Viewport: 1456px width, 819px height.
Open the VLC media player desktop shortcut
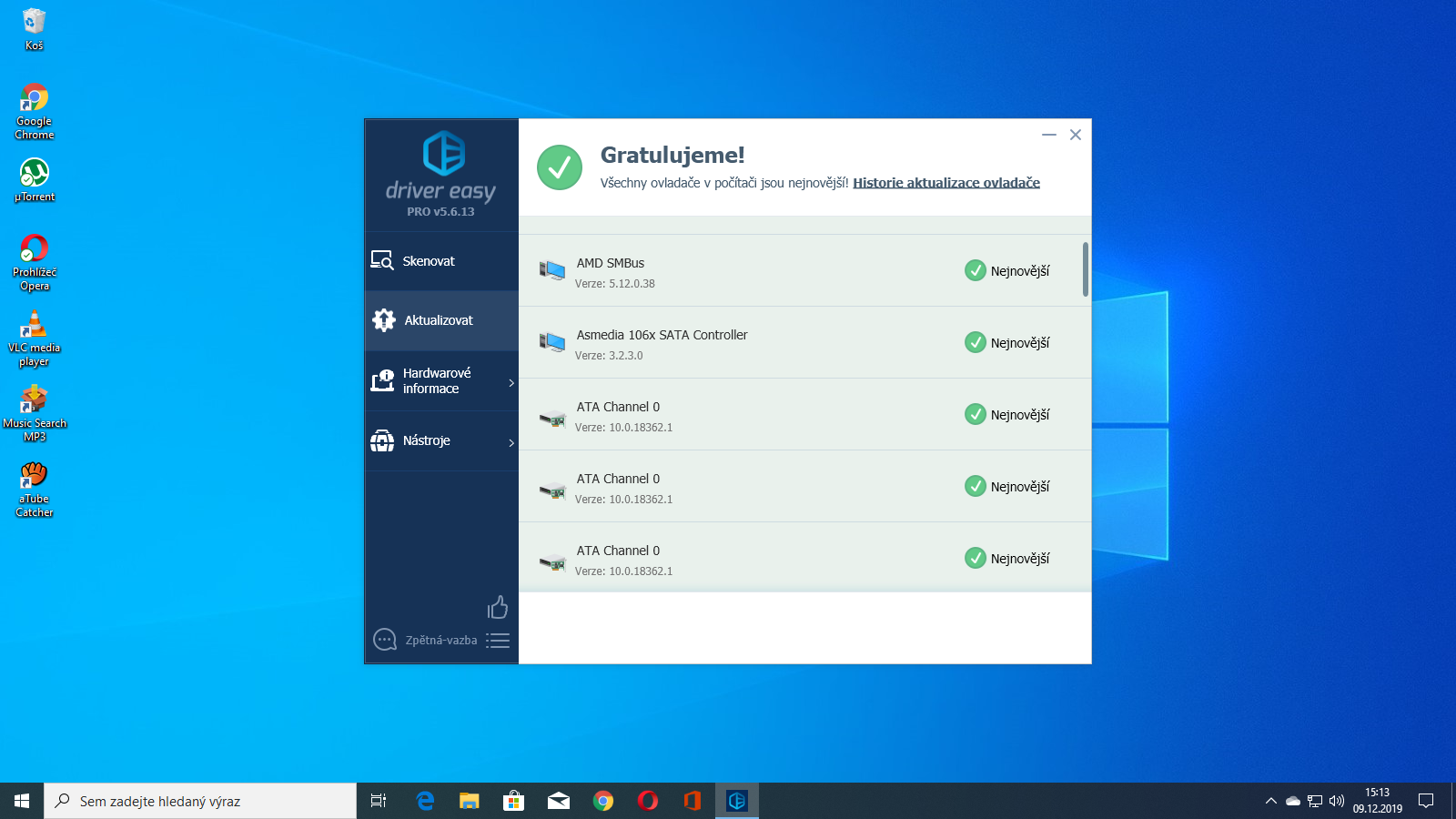point(35,338)
